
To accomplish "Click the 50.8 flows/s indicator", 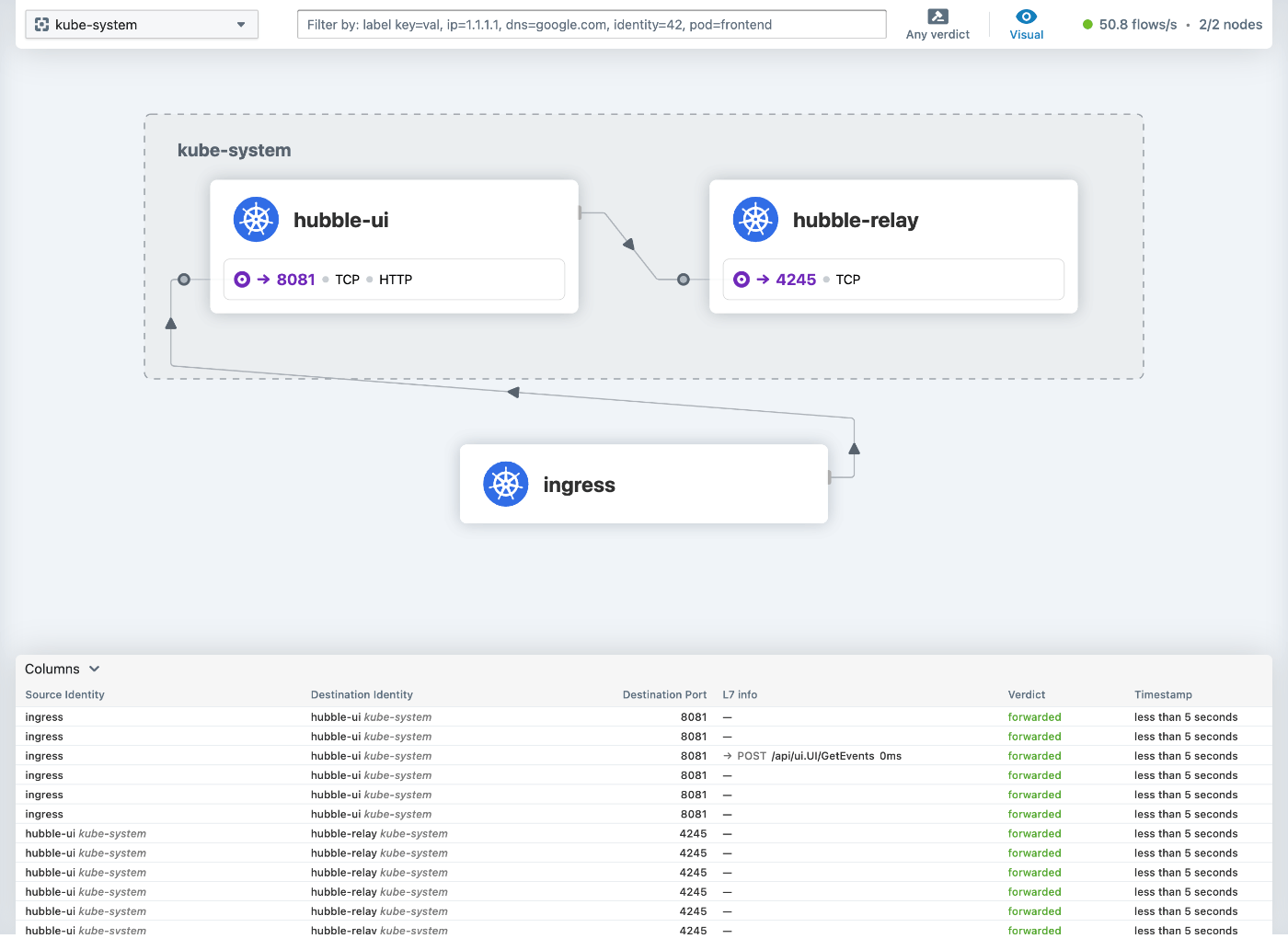I will tap(1138, 25).
